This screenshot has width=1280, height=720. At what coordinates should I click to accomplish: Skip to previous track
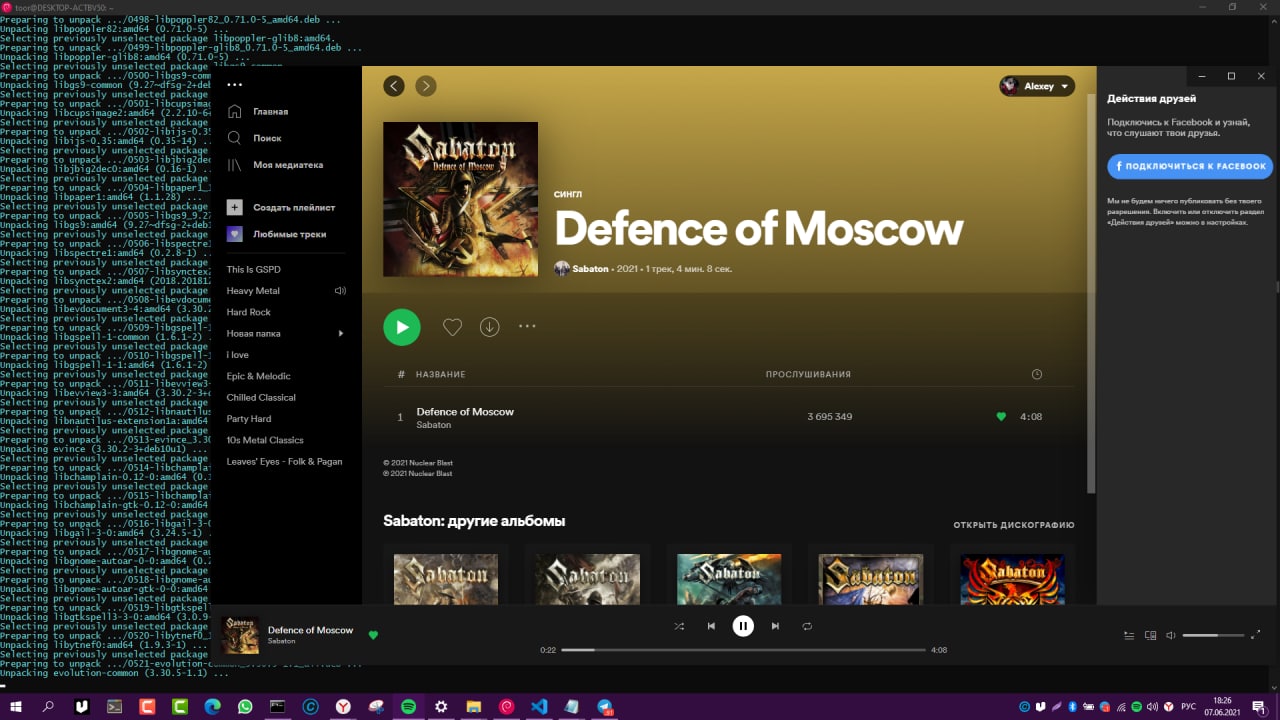point(711,626)
